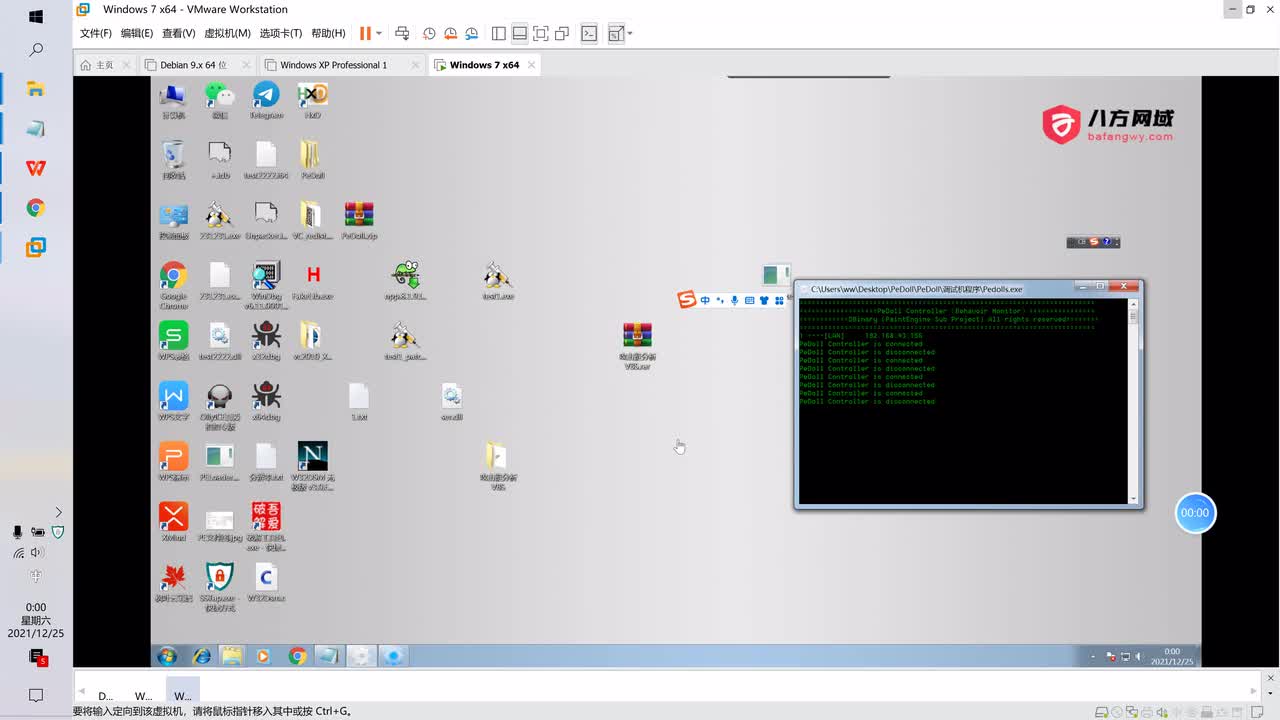Open the 编辑(E) menu
This screenshot has height=720, width=1280.
[137, 33]
